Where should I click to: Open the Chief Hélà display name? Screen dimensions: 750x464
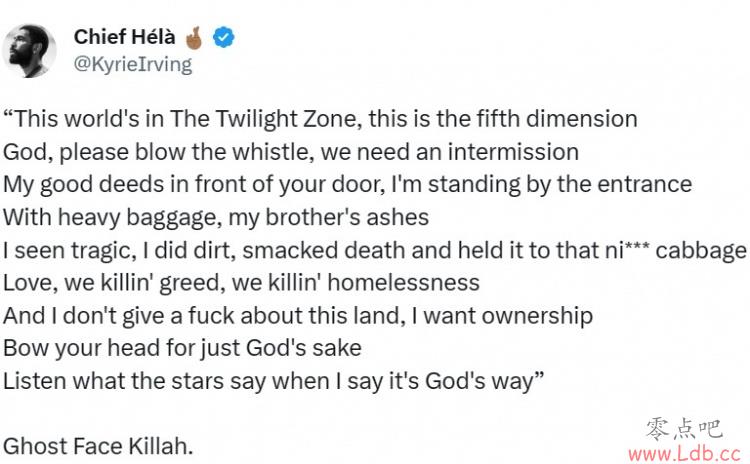point(124,37)
